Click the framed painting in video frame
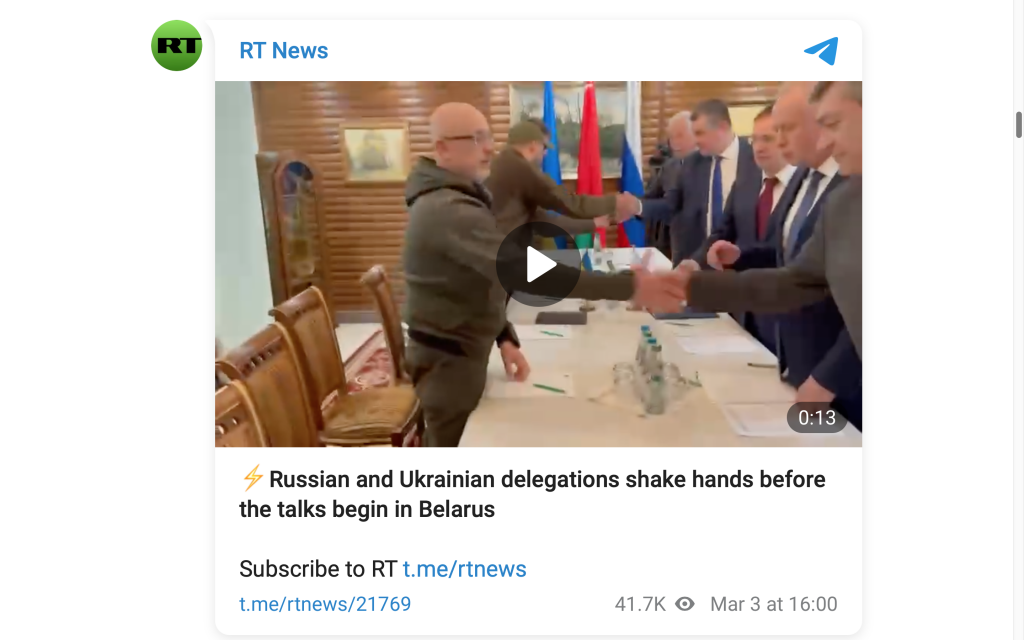1024x640 pixels. [375, 154]
